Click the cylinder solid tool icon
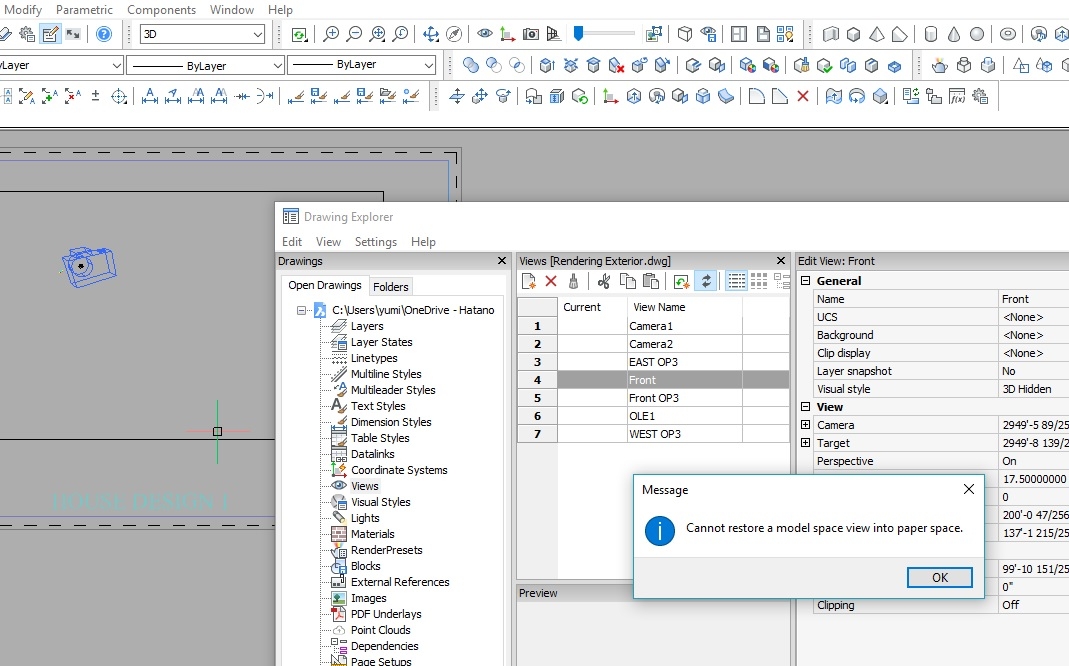 (x=930, y=34)
